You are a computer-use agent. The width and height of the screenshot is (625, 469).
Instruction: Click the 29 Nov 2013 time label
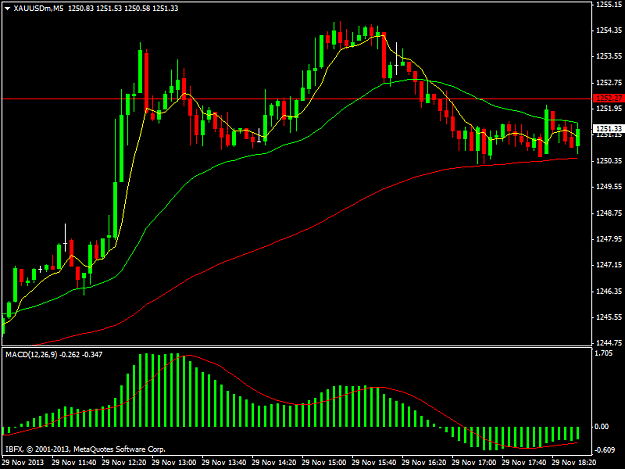tap(23, 463)
